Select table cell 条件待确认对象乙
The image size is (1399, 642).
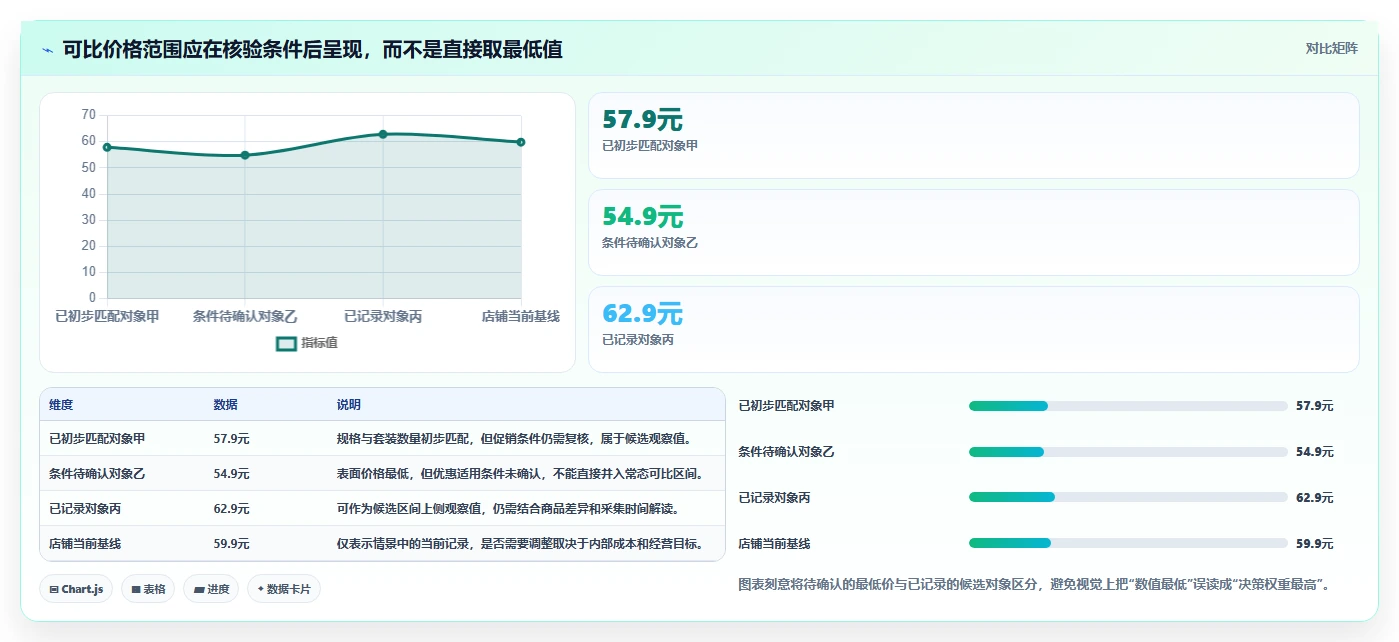point(97,473)
